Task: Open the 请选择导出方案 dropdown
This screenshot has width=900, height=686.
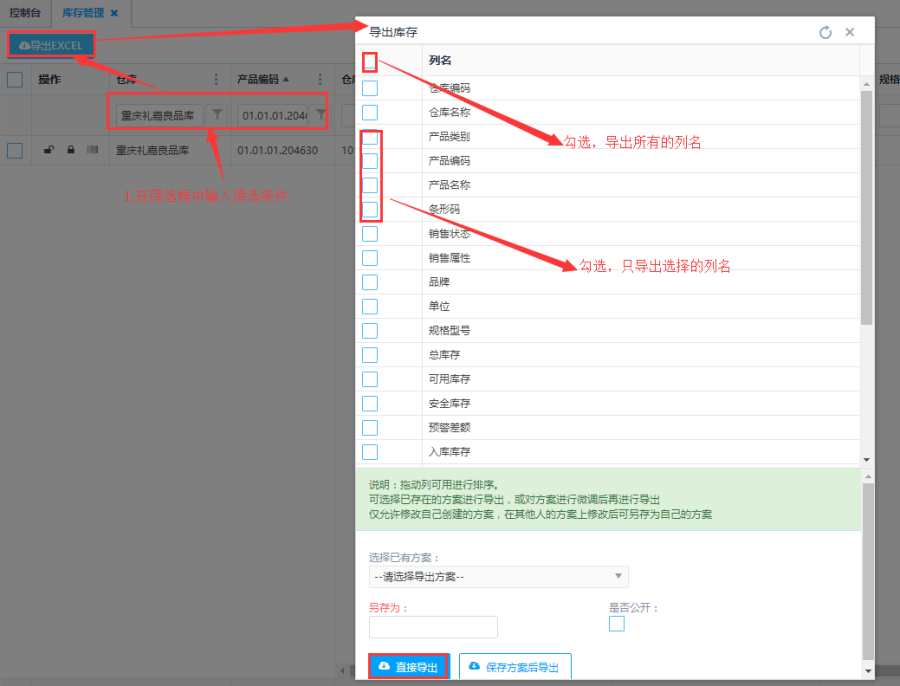Action: pyautogui.click(x=498, y=577)
